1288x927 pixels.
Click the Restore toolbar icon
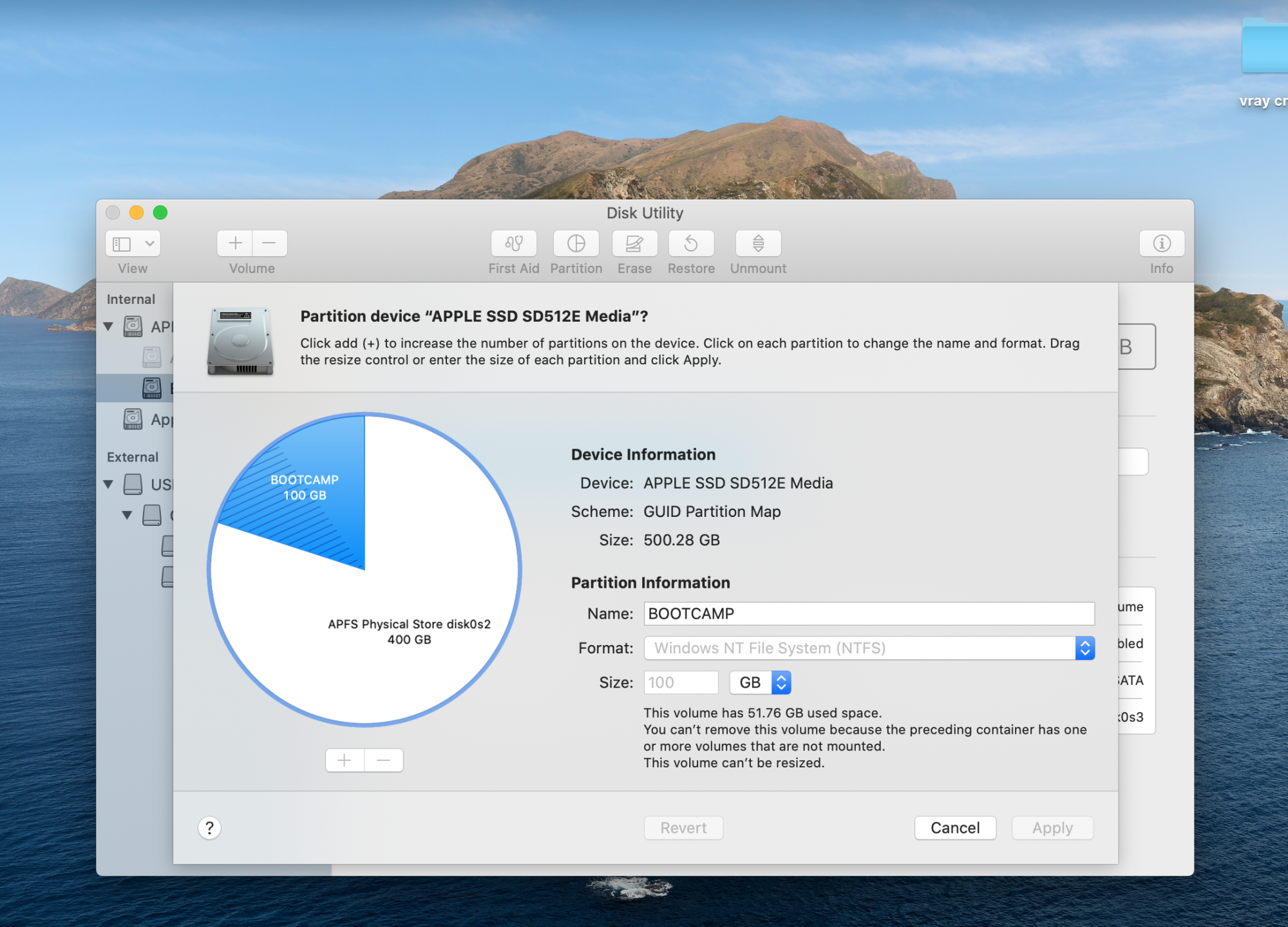coord(691,243)
